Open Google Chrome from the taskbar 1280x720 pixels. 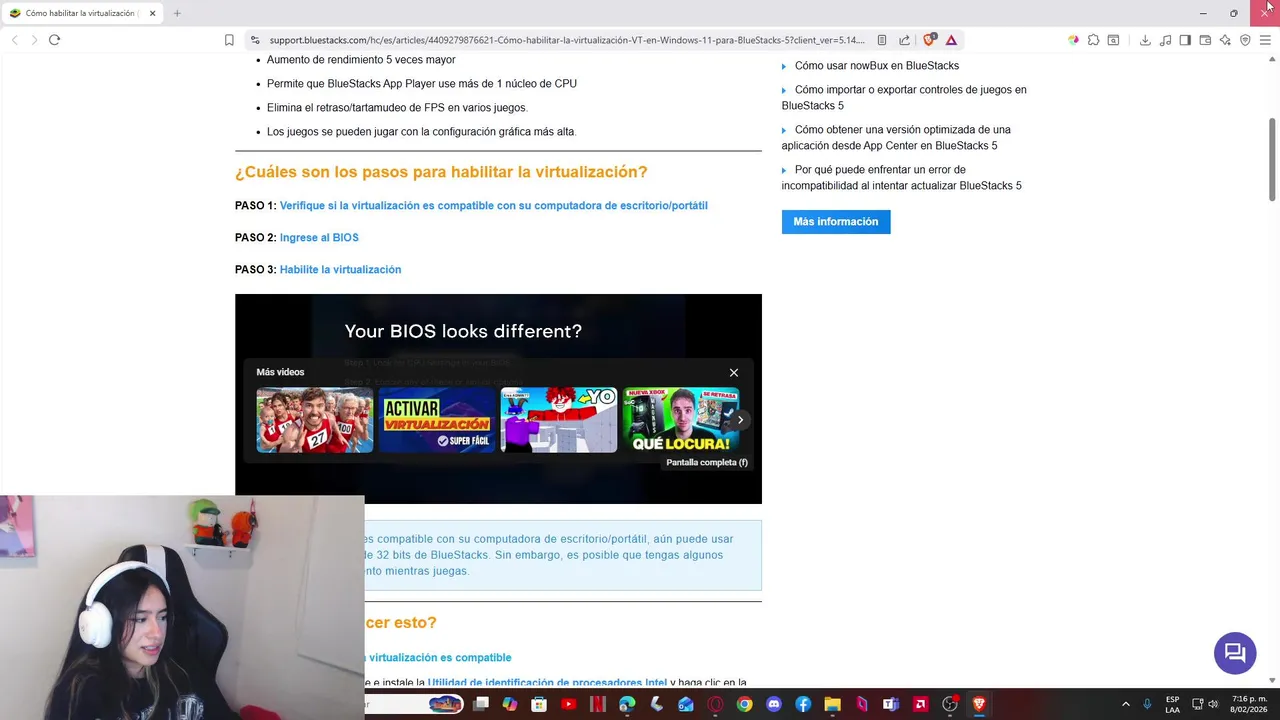tap(744, 704)
